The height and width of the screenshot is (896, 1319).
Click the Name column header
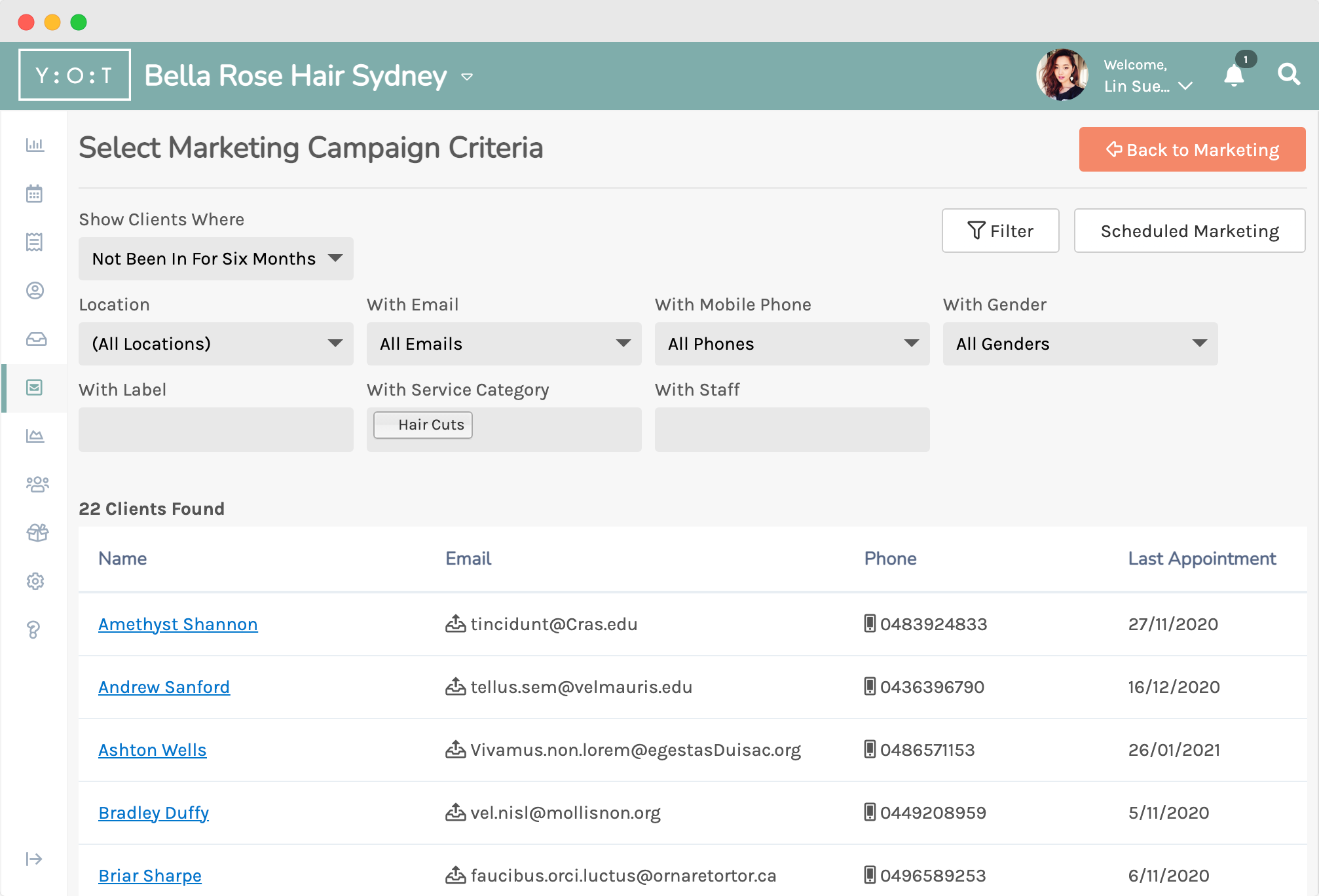click(x=122, y=559)
